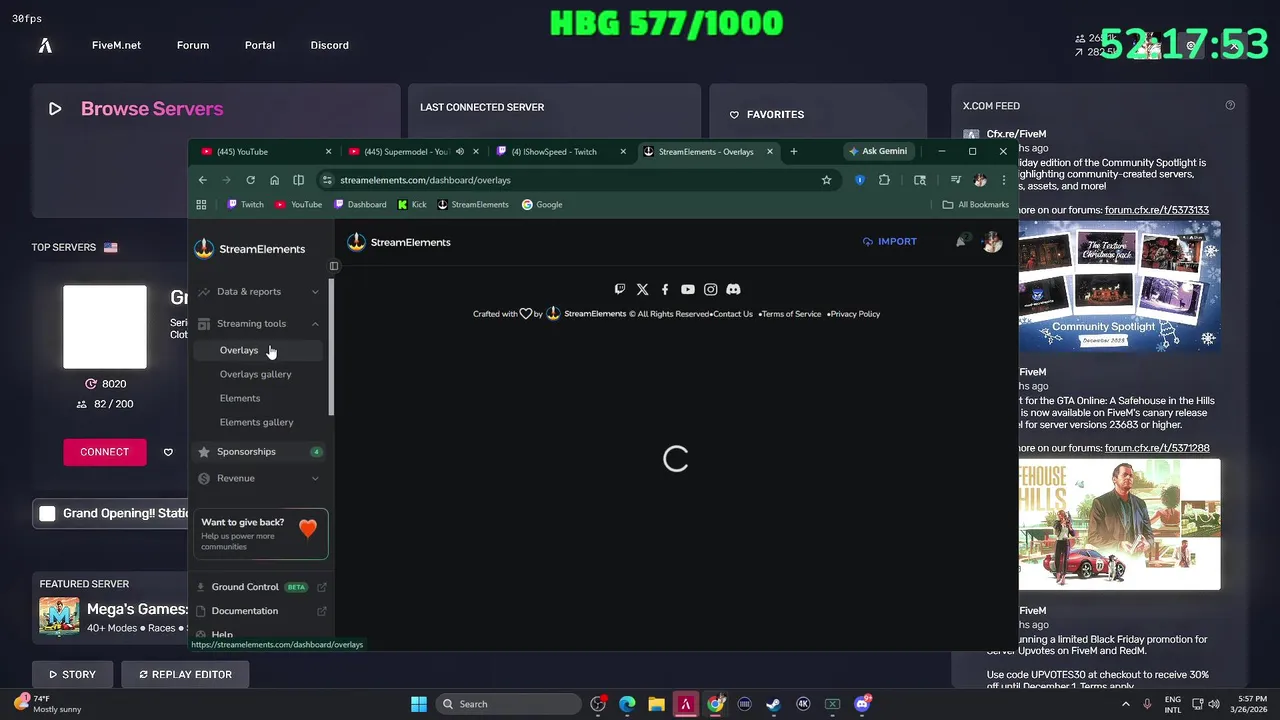This screenshot has height=720, width=1280.
Task: Collapse the Streaming tools section
Action: [258, 324]
